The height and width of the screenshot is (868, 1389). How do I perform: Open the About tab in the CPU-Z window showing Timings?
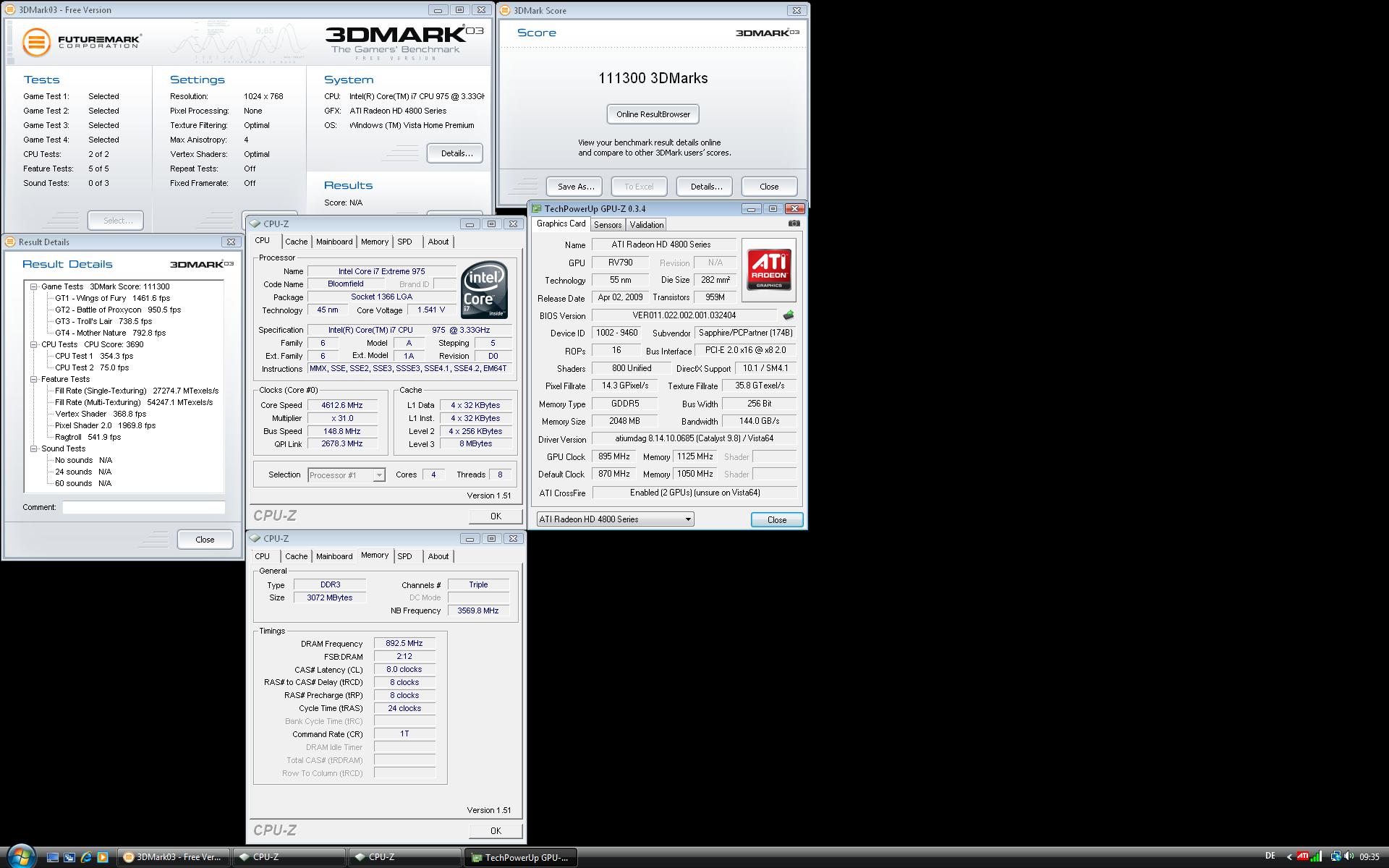point(438,556)
